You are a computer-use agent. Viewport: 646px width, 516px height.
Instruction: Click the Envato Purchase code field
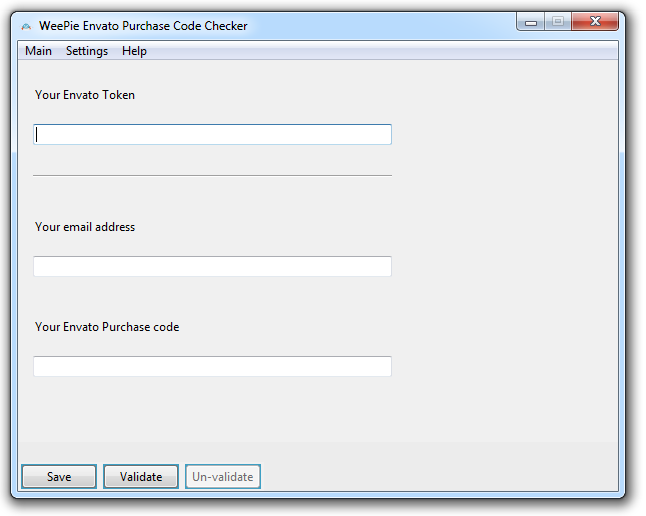212,366
